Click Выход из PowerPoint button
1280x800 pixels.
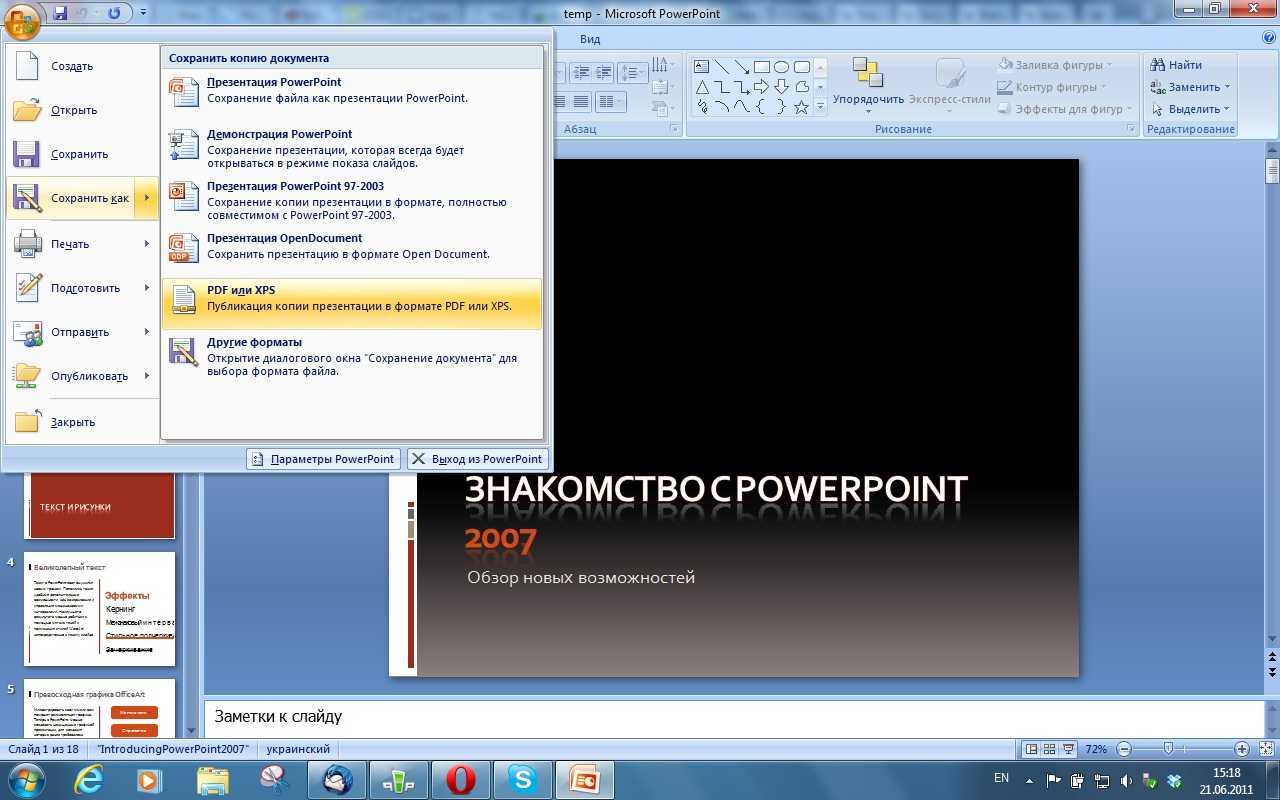click(x=478, y=459)
